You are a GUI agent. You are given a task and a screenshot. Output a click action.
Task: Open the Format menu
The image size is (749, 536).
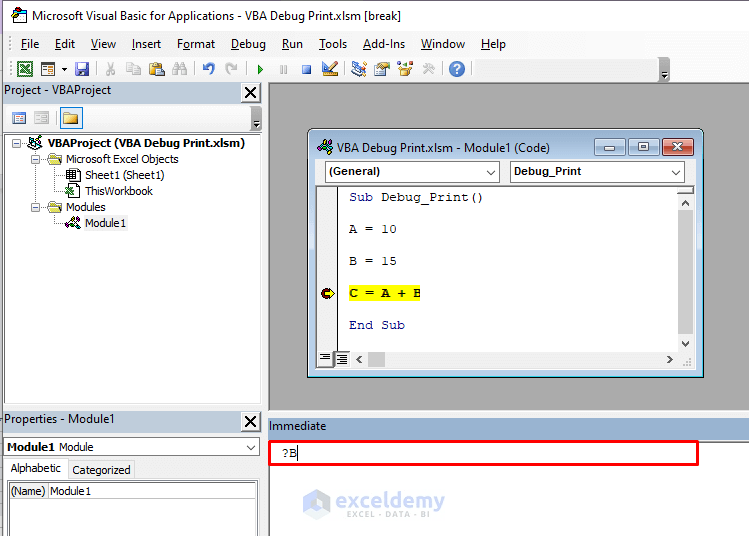196,44
